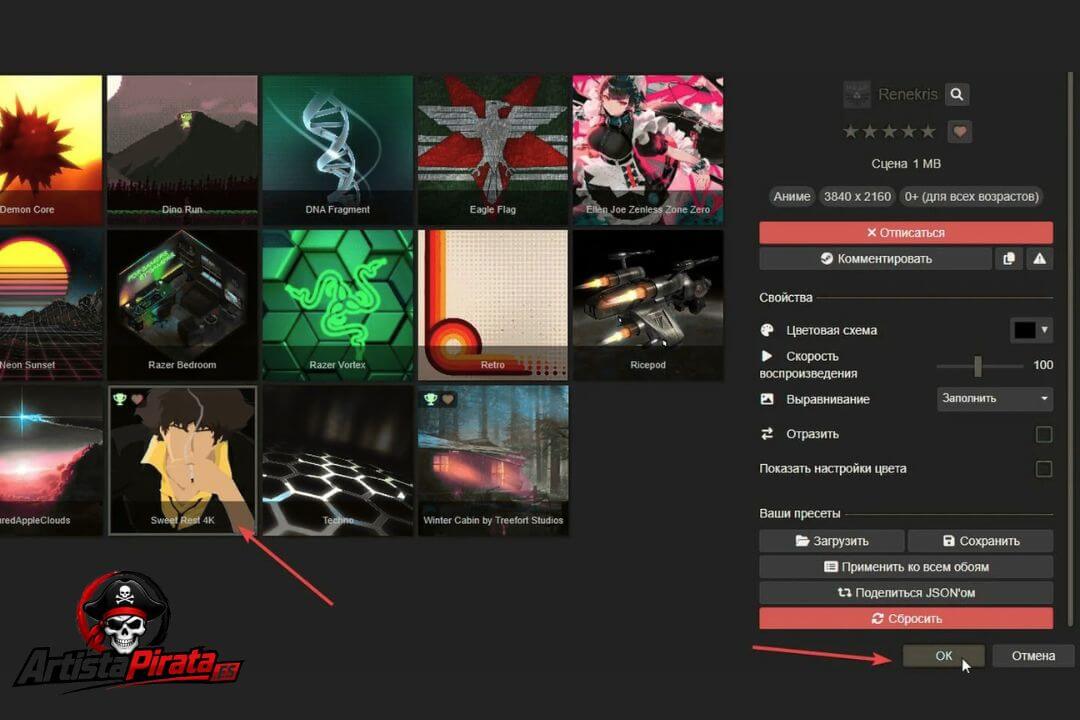Copy wallpaper link using the copy icon

click(x=1009, y=259)
